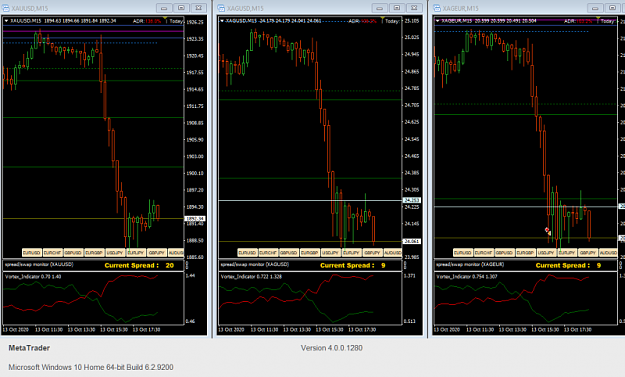This screenshot has height=377, width=625.
Task: Click USDJPY button in XAUUSD chart
Action: (x=115, y=253)
